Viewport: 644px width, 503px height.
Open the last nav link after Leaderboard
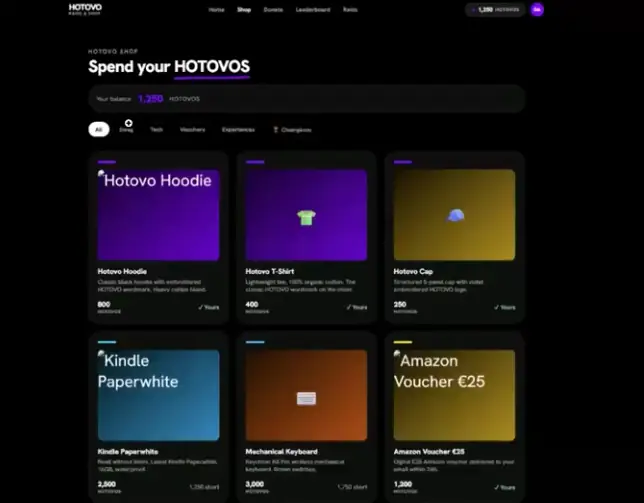(350, 10)
